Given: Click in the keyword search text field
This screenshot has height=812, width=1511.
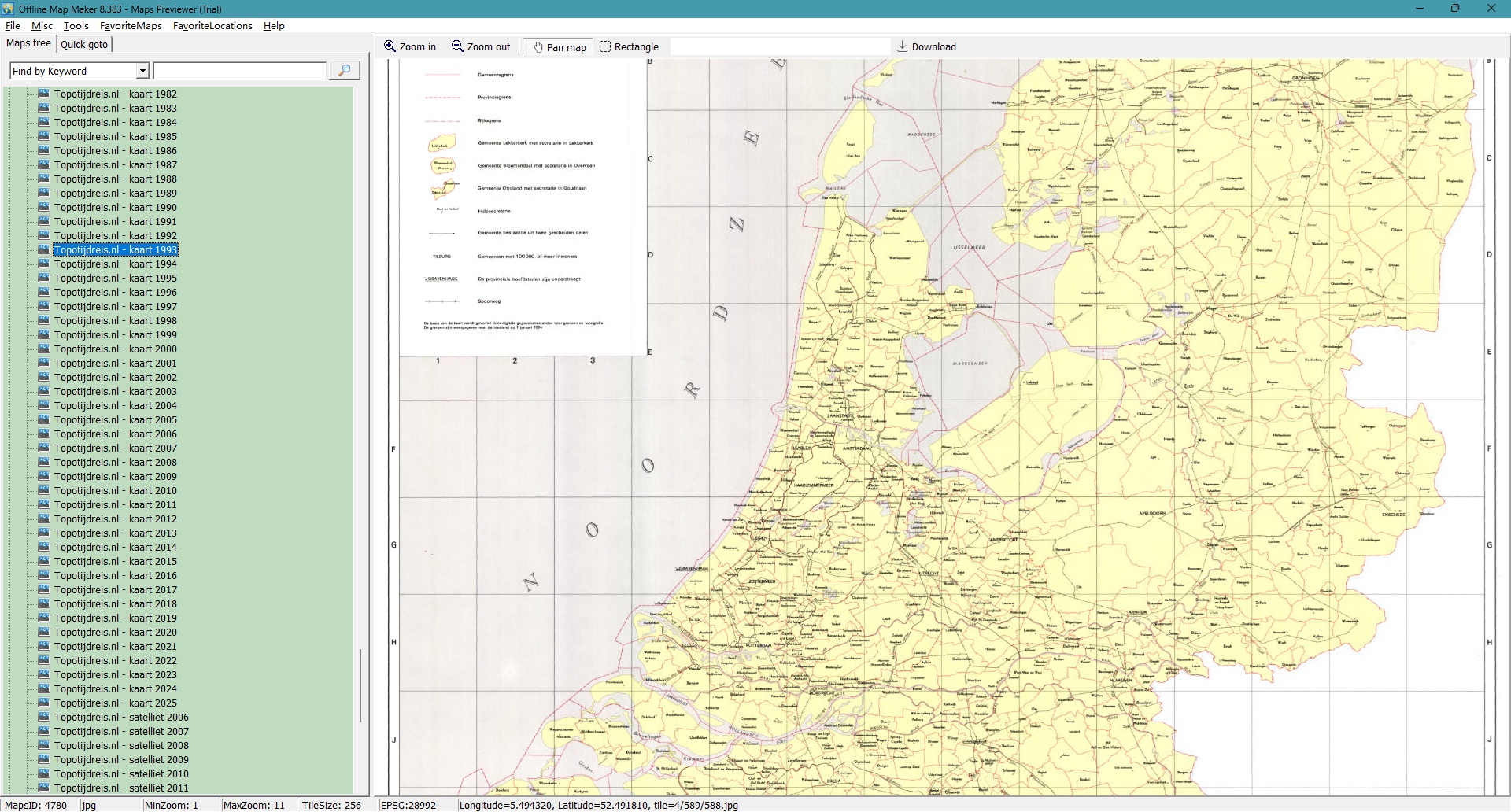Looking at the screenshot, I should tap(240, 71).
